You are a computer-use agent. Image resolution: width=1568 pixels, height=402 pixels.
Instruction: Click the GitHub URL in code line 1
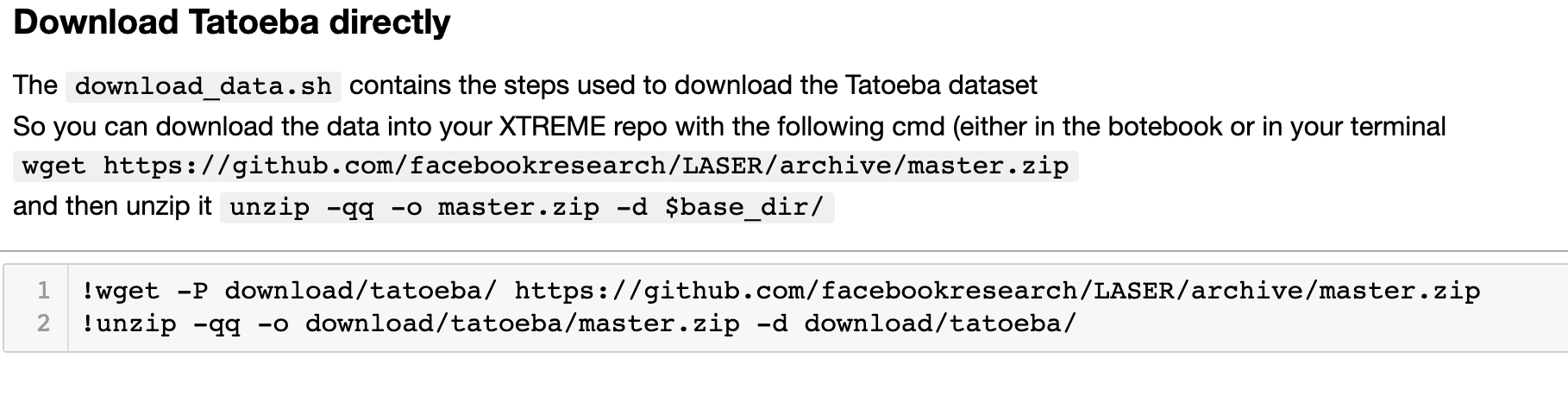(997, 291)
